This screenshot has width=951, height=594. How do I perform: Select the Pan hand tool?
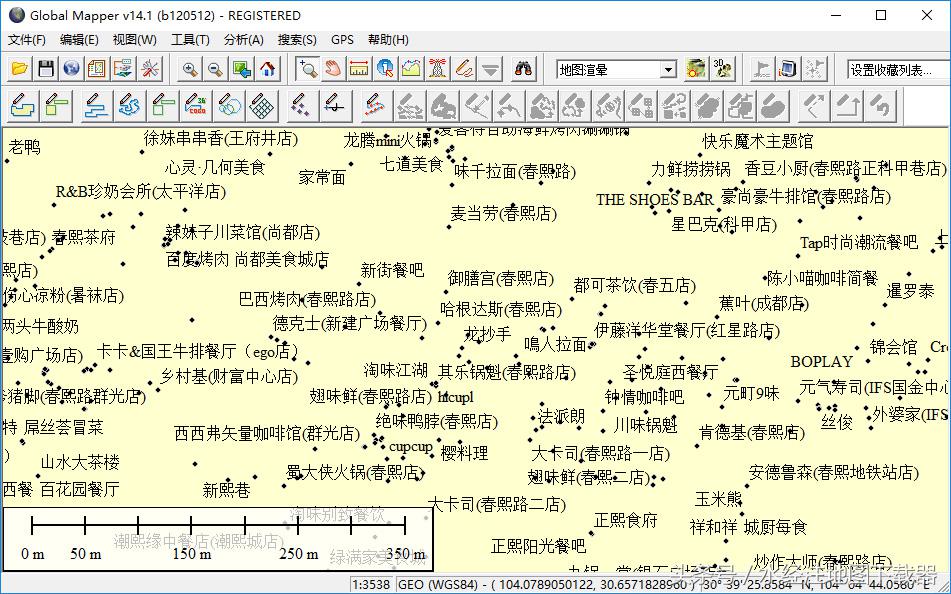[x=333, y=69]
